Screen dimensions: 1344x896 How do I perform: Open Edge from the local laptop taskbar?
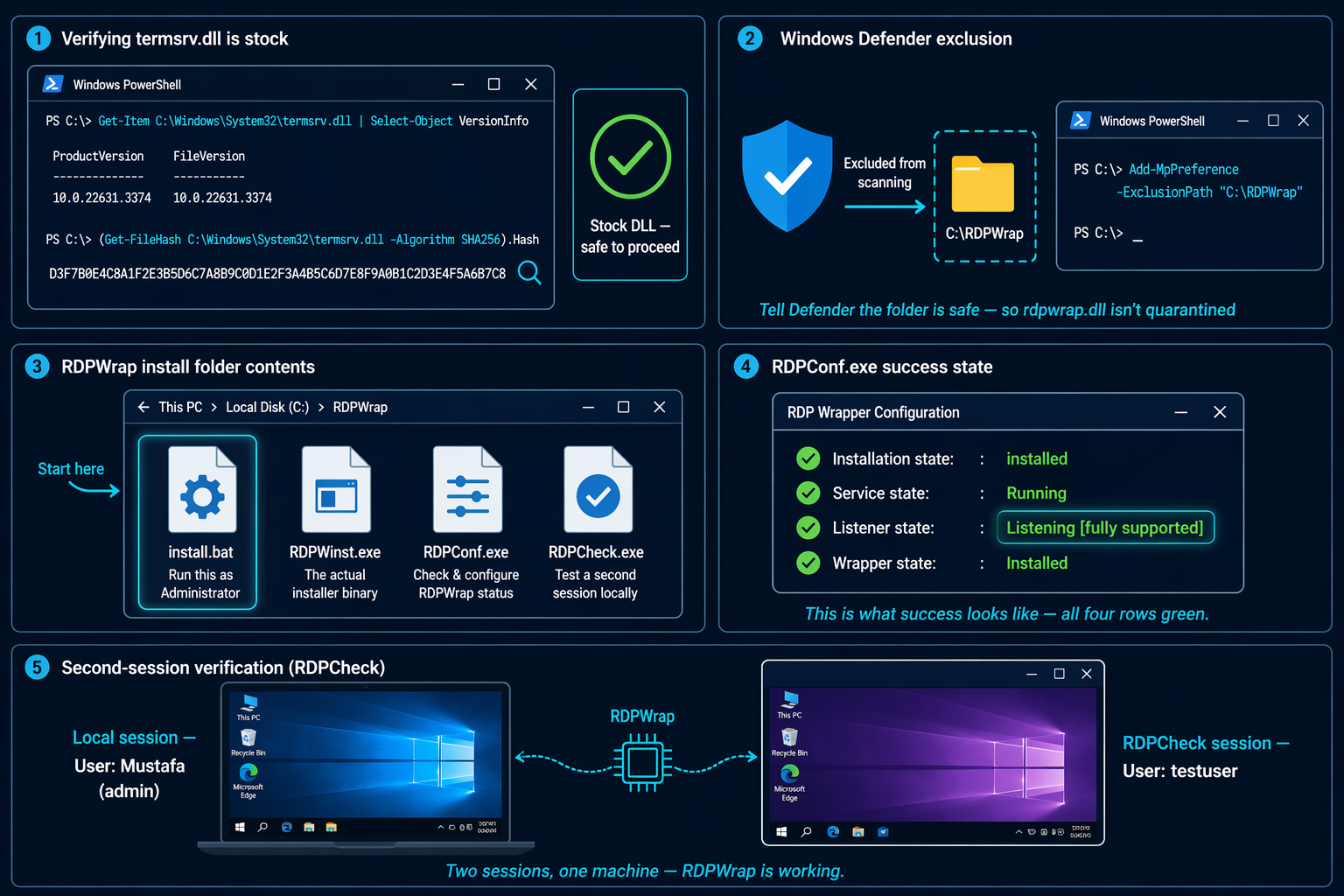(286, 827)
